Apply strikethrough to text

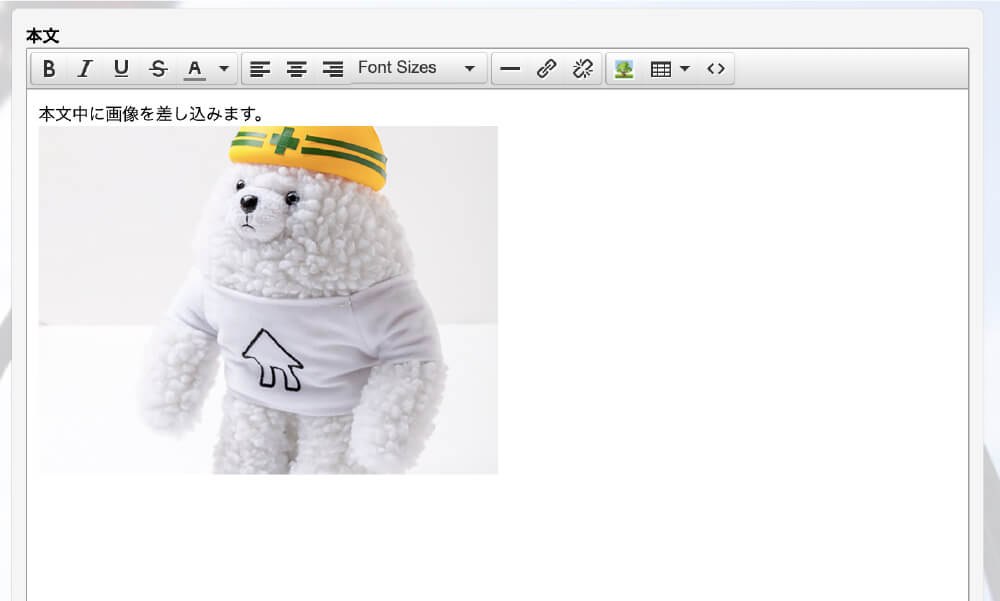[158, 69]
